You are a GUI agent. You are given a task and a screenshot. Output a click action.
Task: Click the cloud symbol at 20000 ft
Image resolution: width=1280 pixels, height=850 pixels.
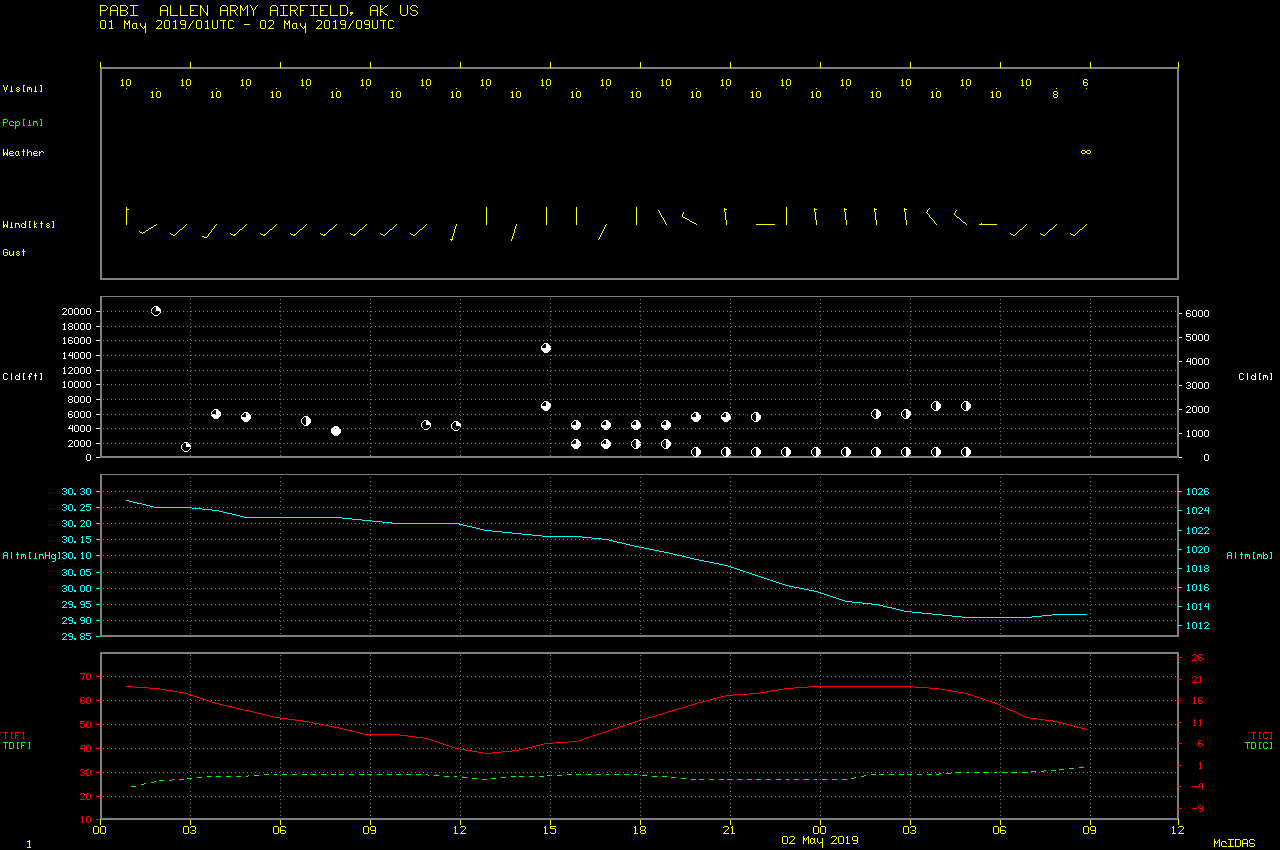point(156,311)
